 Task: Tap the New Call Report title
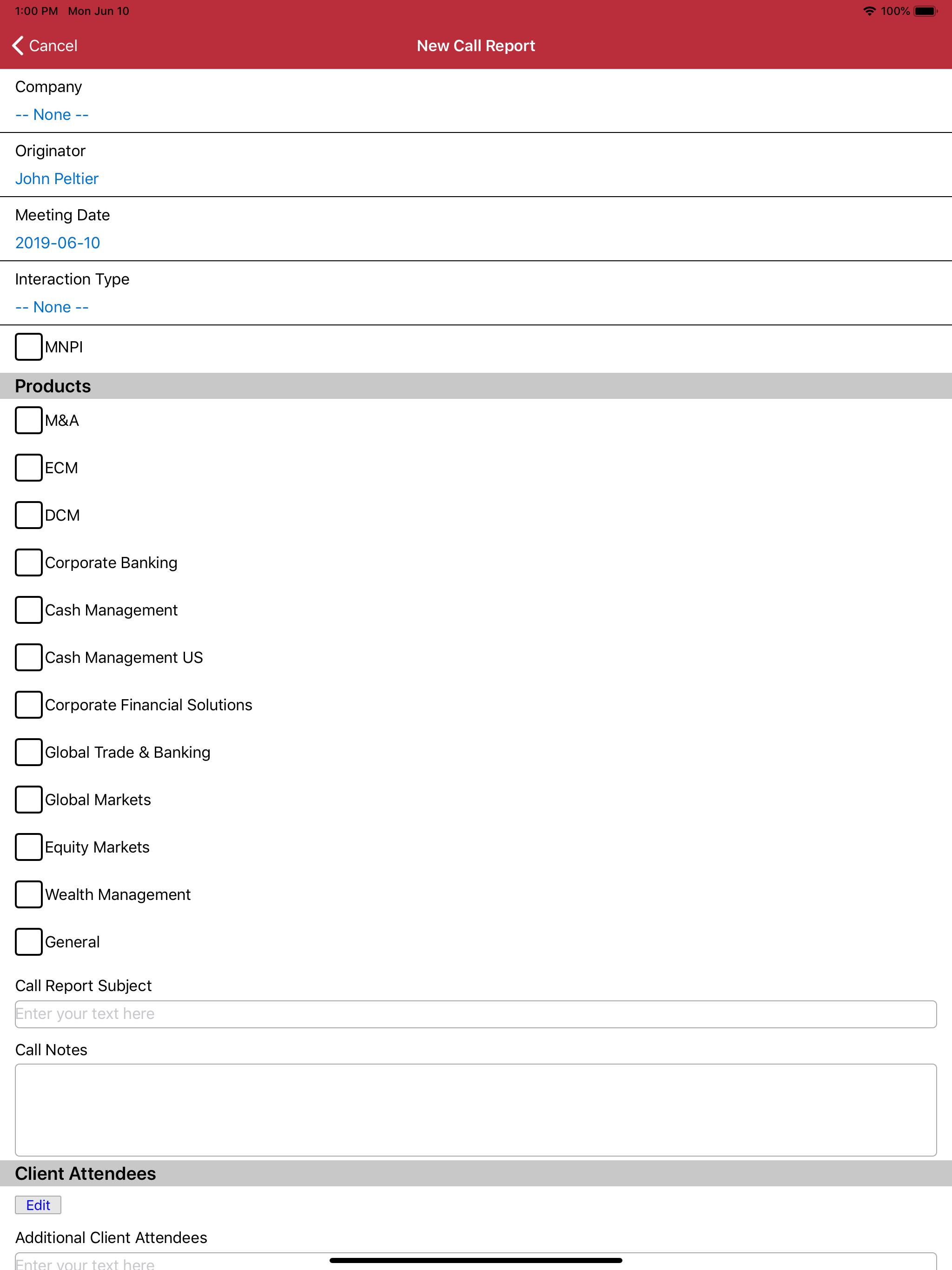pyautogui.click(x=476, y=46)
